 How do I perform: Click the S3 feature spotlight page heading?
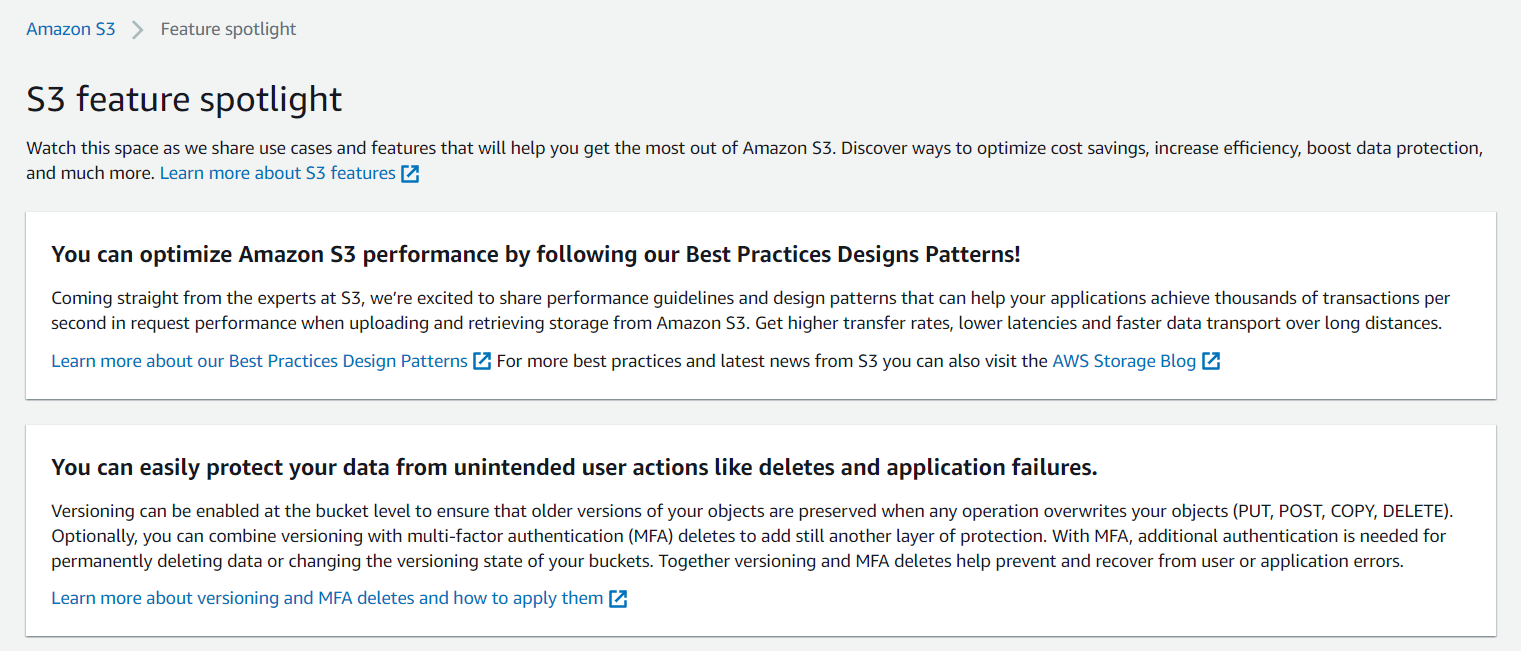coord(184,98)
